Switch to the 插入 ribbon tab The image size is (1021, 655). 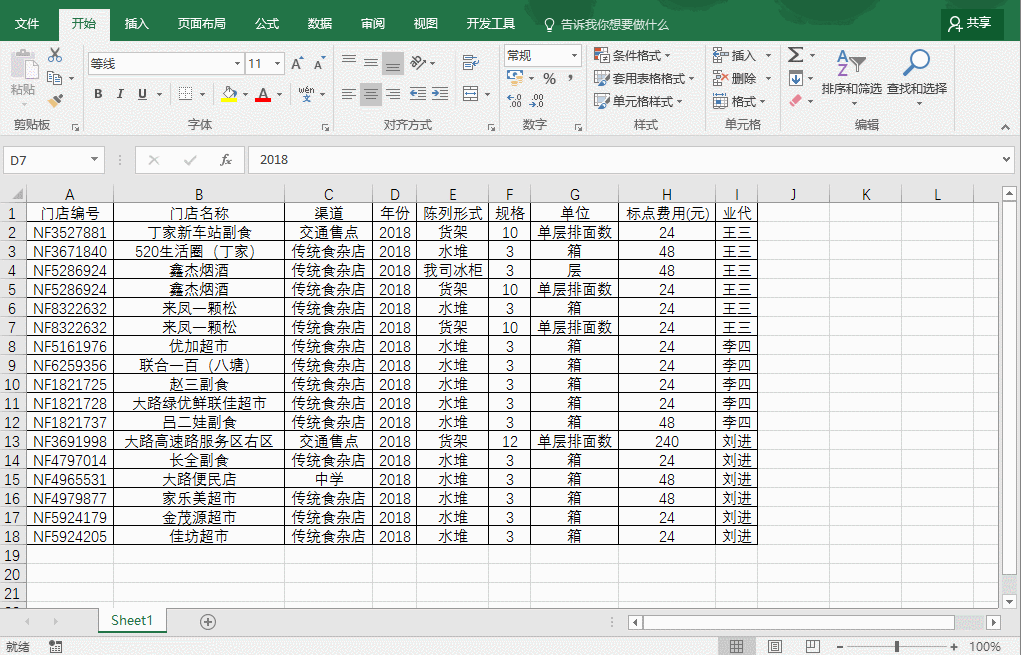(137, 24)
